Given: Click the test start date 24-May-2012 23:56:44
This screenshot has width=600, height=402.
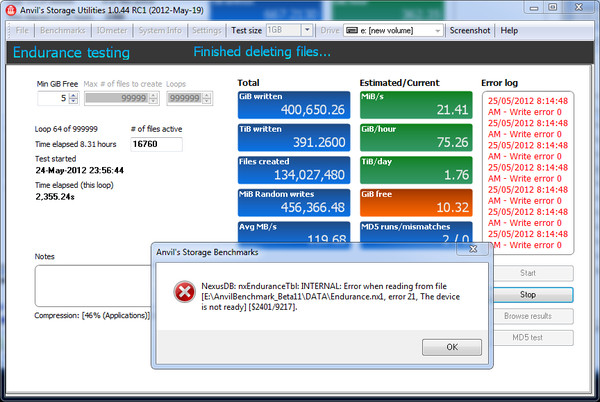Looking at the screenshot, I should (80, 170).
